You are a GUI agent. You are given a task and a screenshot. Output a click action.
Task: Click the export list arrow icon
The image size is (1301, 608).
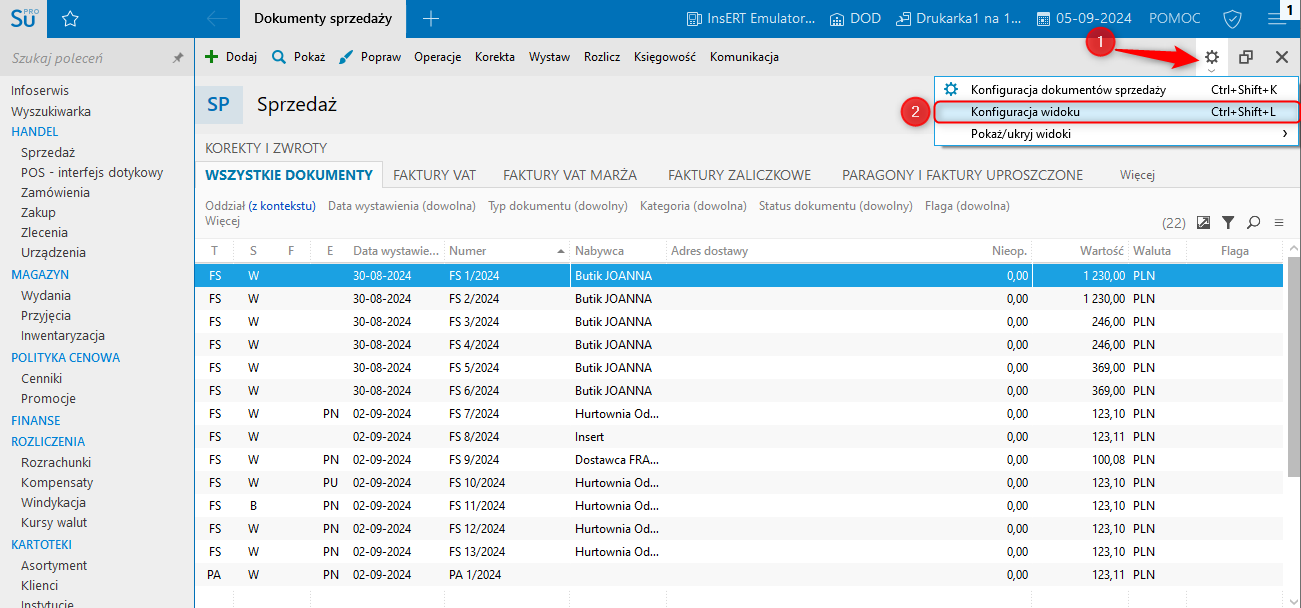pos(1203,222)
